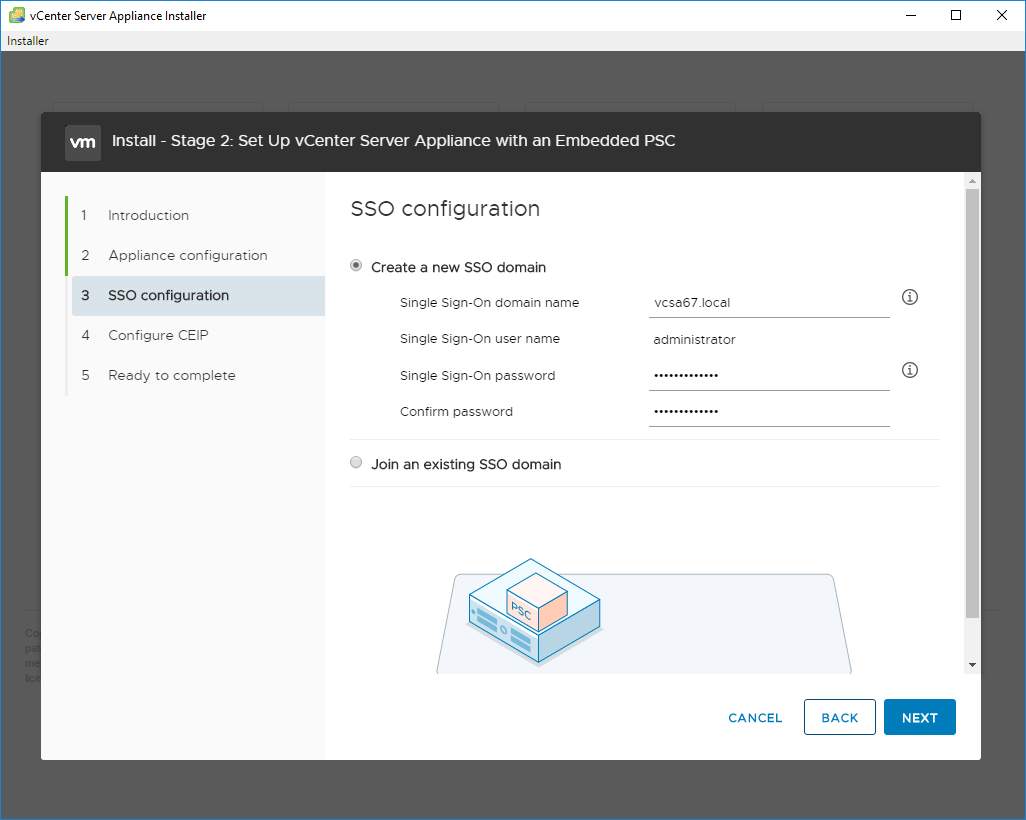This screenshot has width=1026, height=820.
Task: Click the Single Sign-On domain name field
Action: pos(769,303)
